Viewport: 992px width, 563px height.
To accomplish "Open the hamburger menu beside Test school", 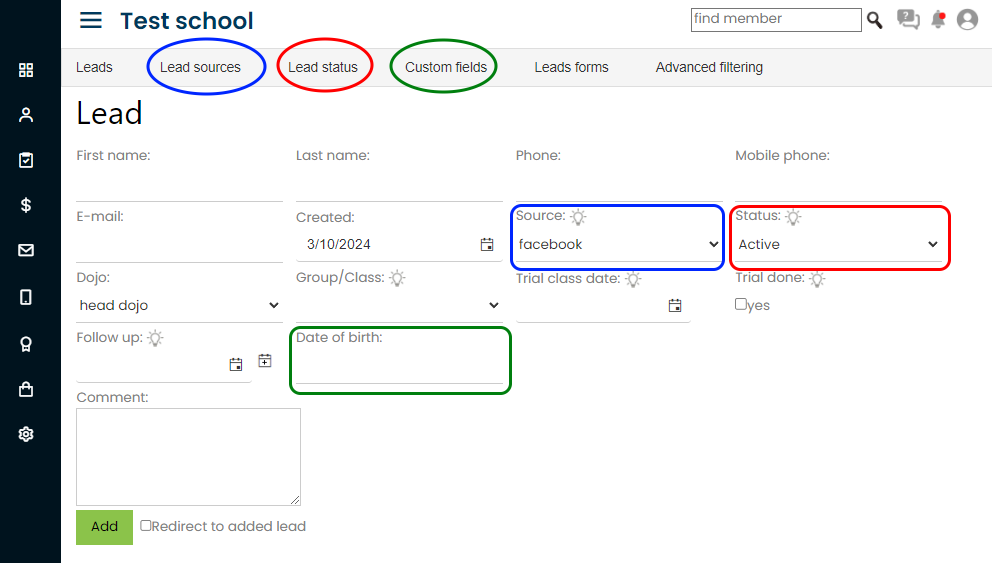I will point(90,20).
